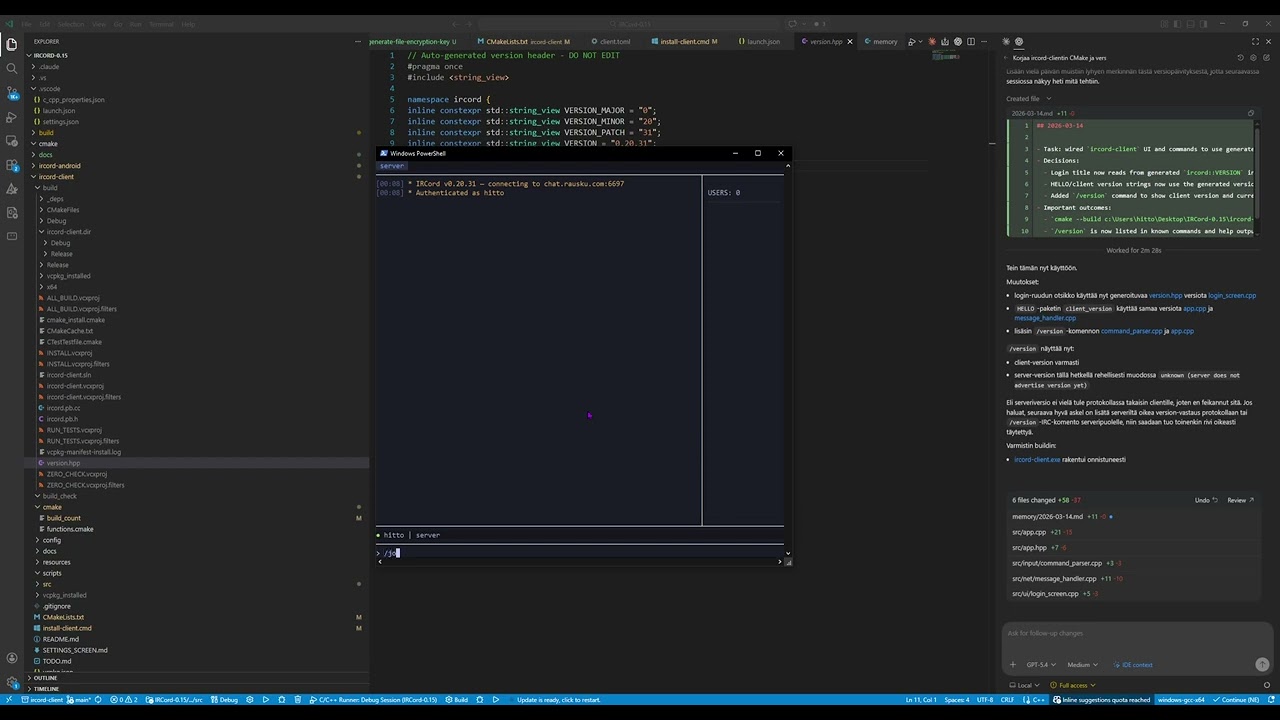The height and width of the screenshot is (720, 1280).
Task: Switch to the CMakeLists.txt editor tab
Action: coord(507,42)
